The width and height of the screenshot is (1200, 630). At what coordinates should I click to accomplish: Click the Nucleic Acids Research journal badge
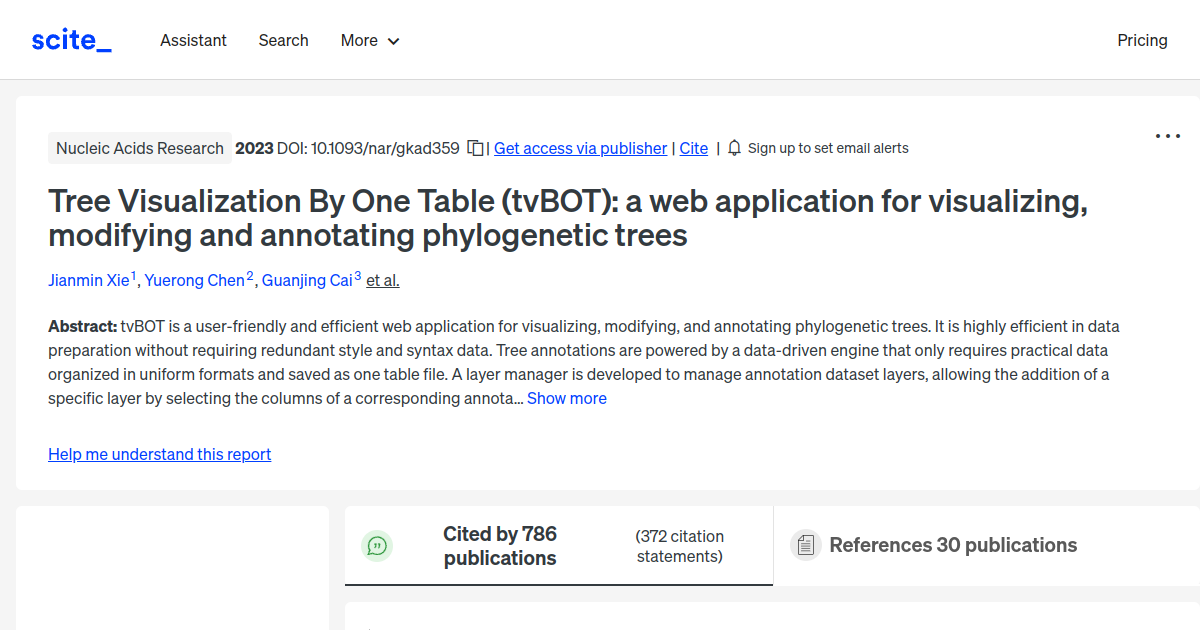[x=139, y=147]
